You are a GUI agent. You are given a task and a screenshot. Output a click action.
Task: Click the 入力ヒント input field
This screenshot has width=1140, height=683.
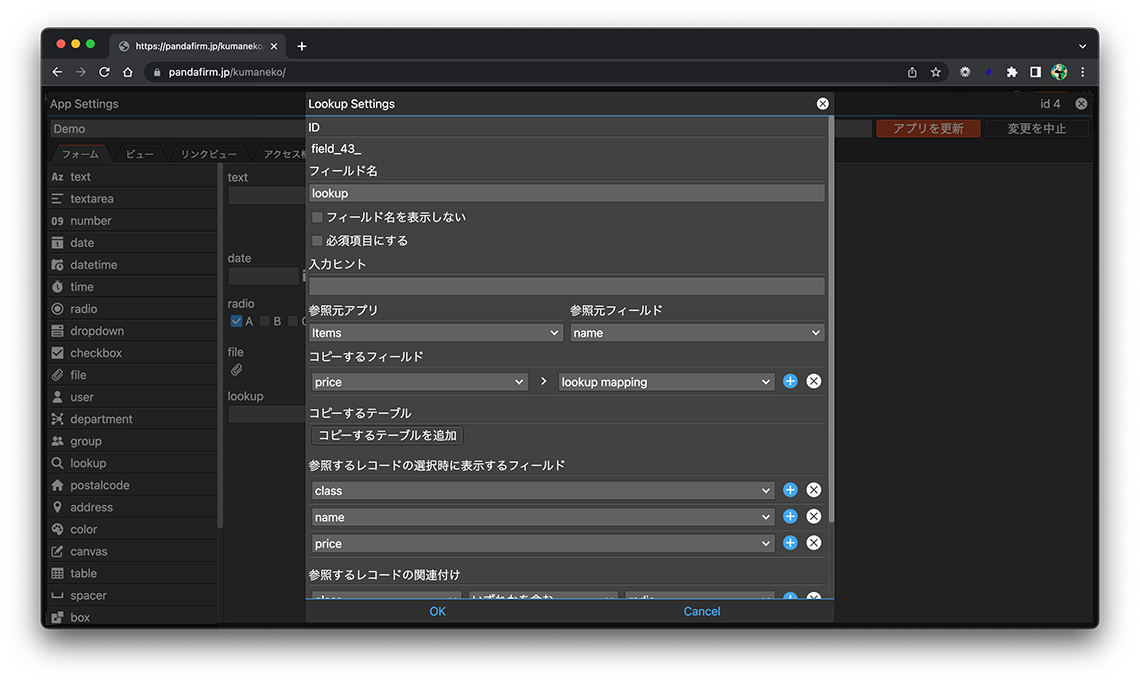pos(566,286)
